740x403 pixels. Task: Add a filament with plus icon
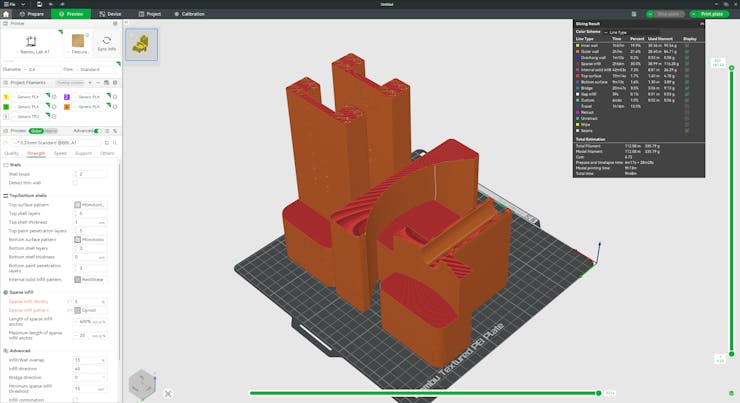[x=92, y=82]
